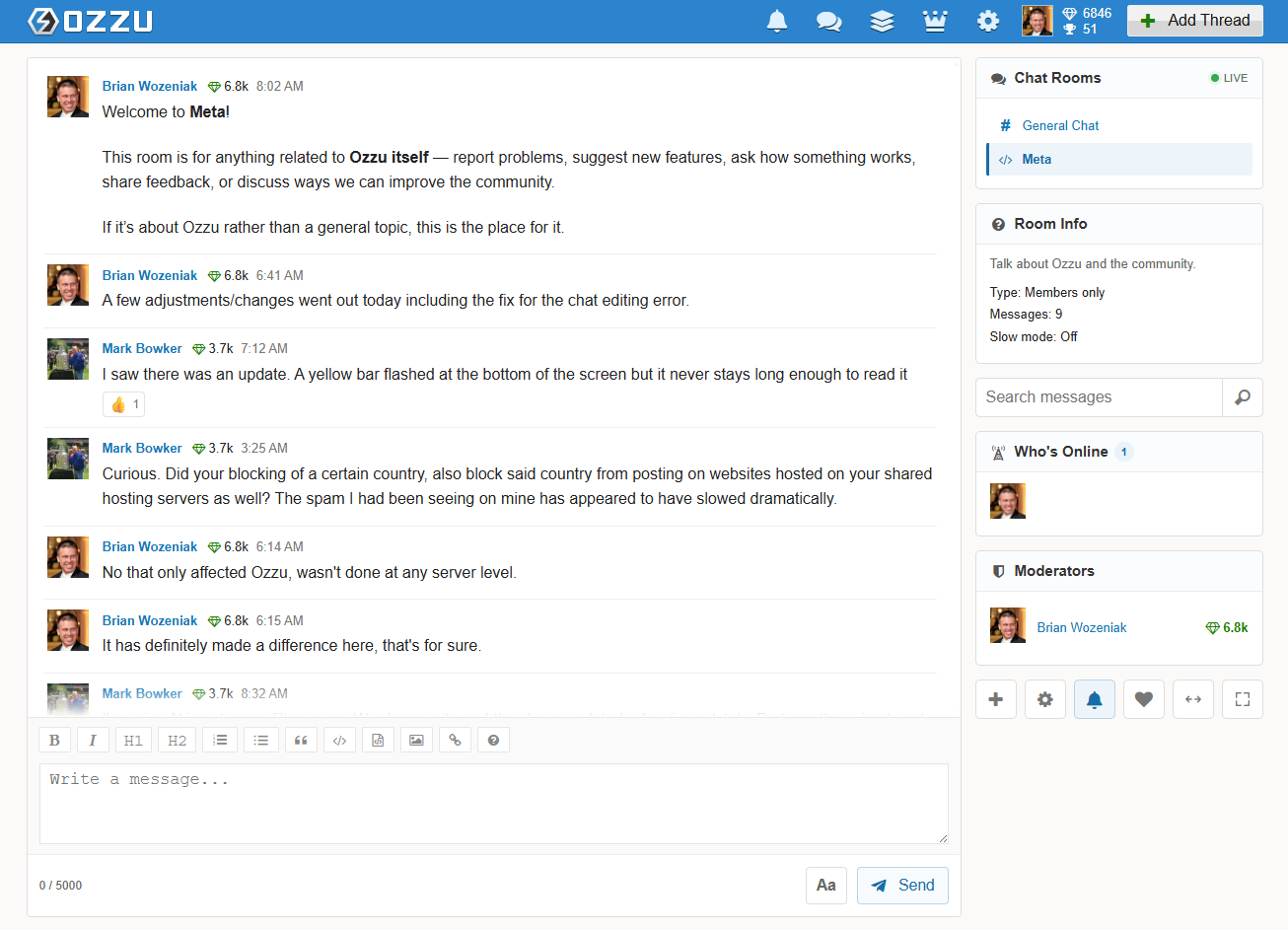Click the 0 / 5000 character counter
1288x930 pixels.
pyautogui.click(x=60, y=886)
